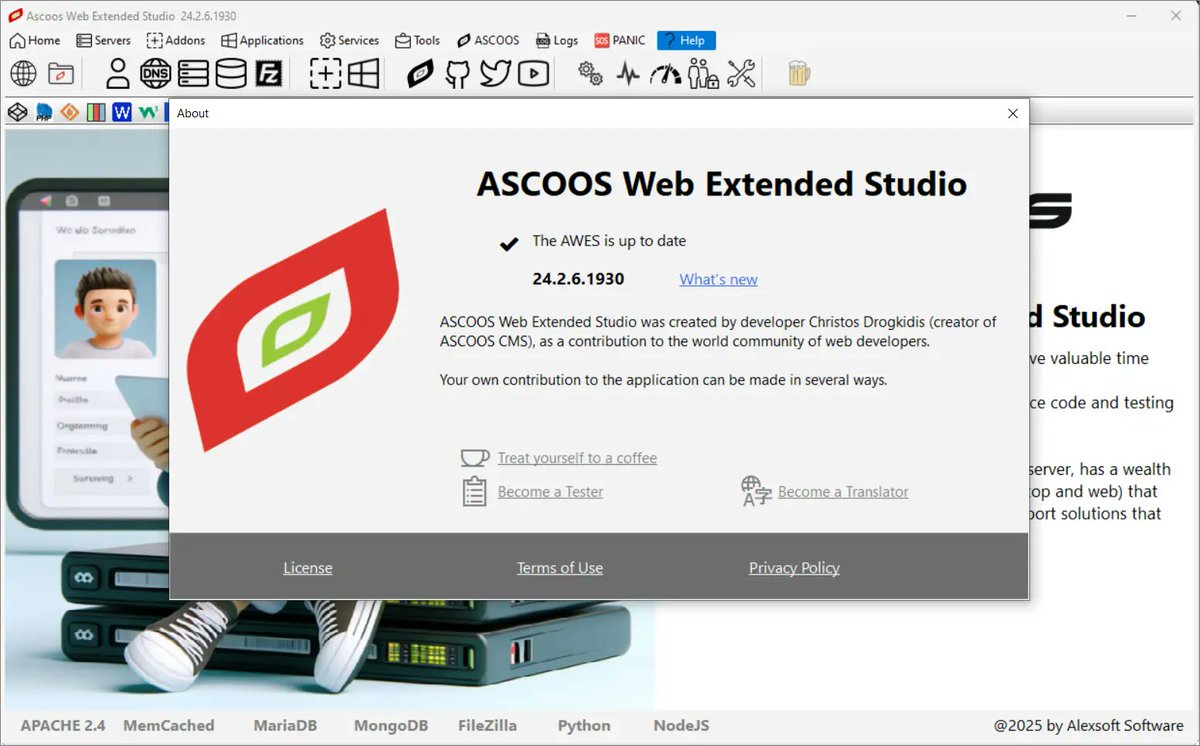Viewport: 1200px width, 746px height.
Task: Click the database stack icon
Action: pyautogui.click(x=229, y=73)
